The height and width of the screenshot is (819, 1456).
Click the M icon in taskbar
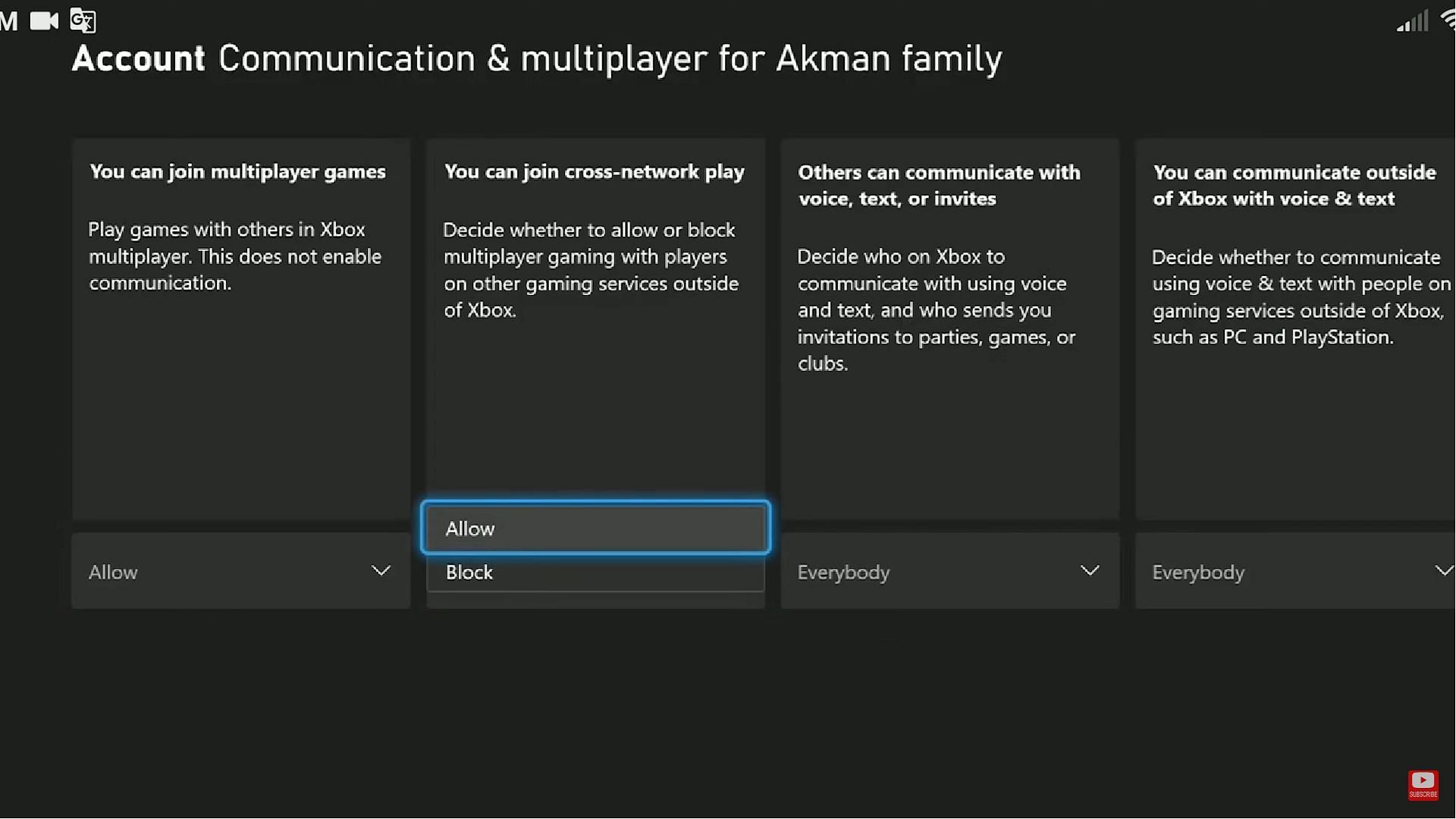8,20
